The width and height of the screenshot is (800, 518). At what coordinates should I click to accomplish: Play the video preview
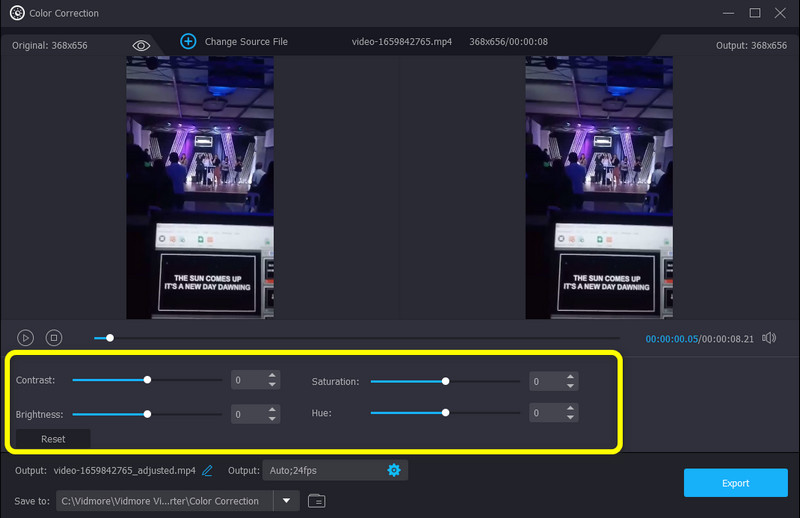[x=26, y=338]
